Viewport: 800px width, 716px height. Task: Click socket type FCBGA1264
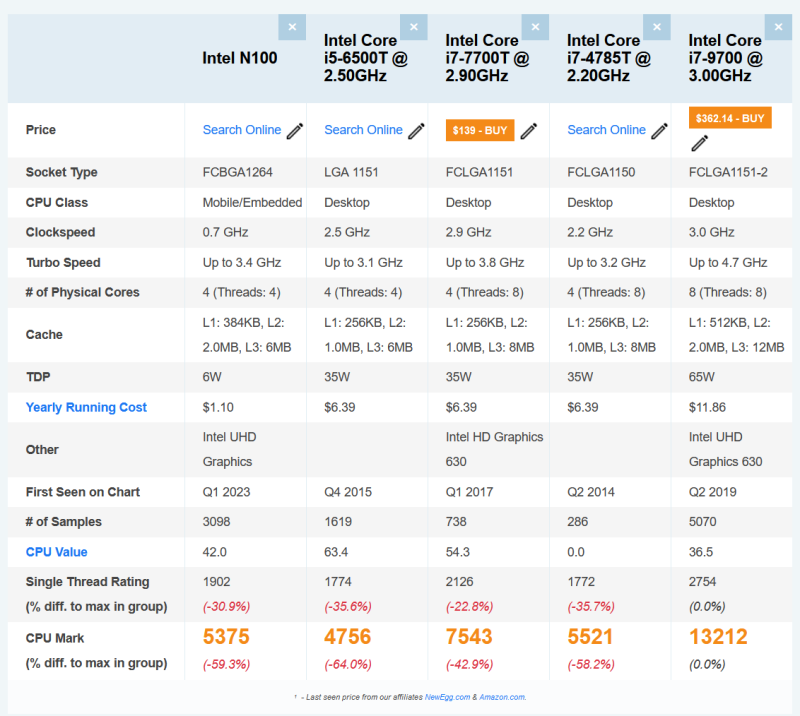coord(237,172)
